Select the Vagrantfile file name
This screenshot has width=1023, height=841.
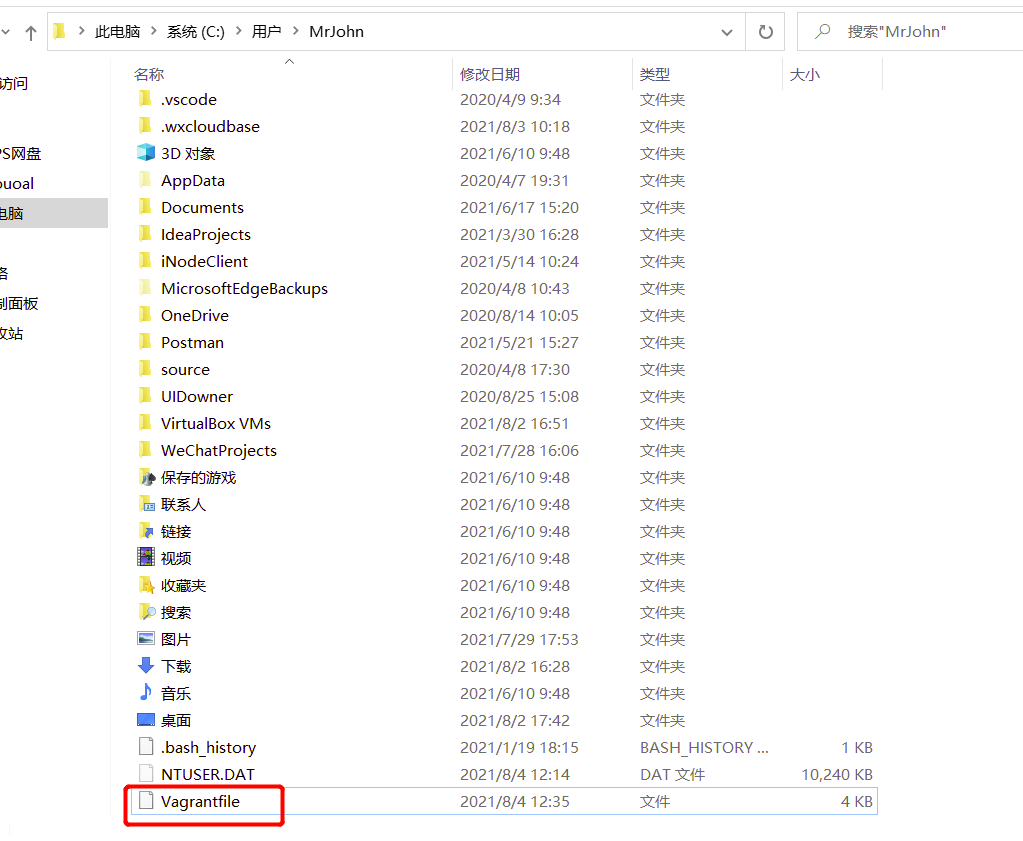200,801
